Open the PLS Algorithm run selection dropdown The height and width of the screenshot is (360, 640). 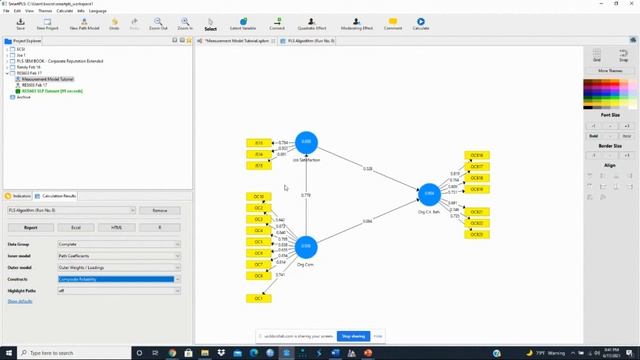[71, 210]
